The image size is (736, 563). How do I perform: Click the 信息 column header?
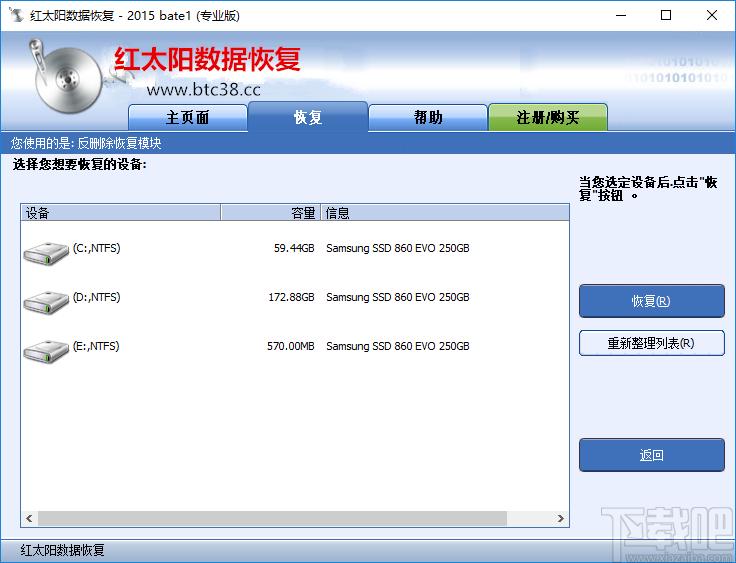point(444,213)
